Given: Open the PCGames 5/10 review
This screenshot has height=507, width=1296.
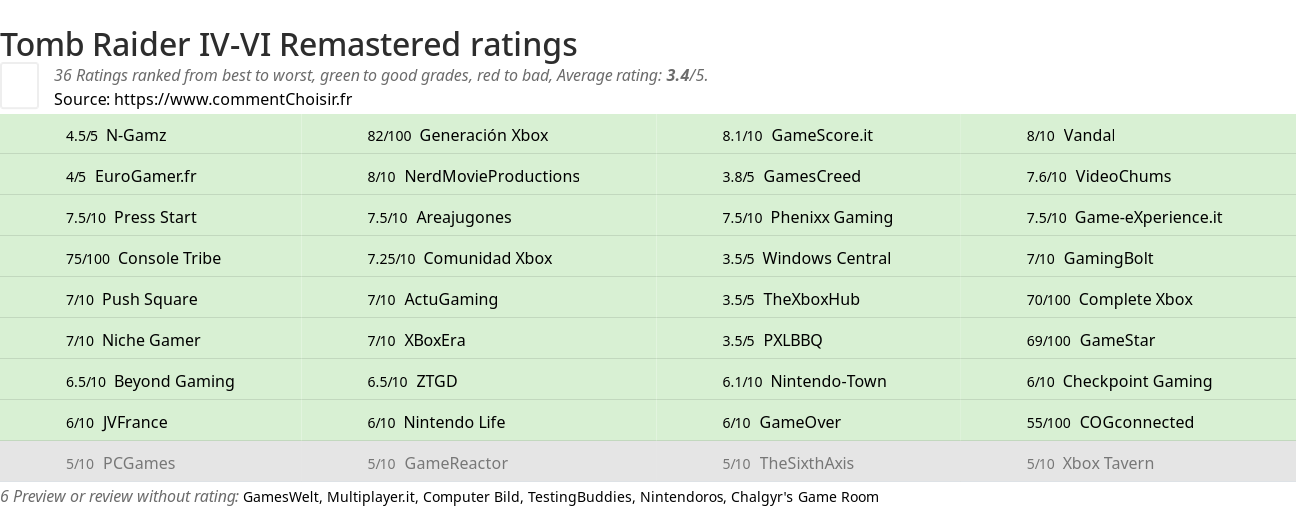Looking at the screenshot, I should click(138, 463).
